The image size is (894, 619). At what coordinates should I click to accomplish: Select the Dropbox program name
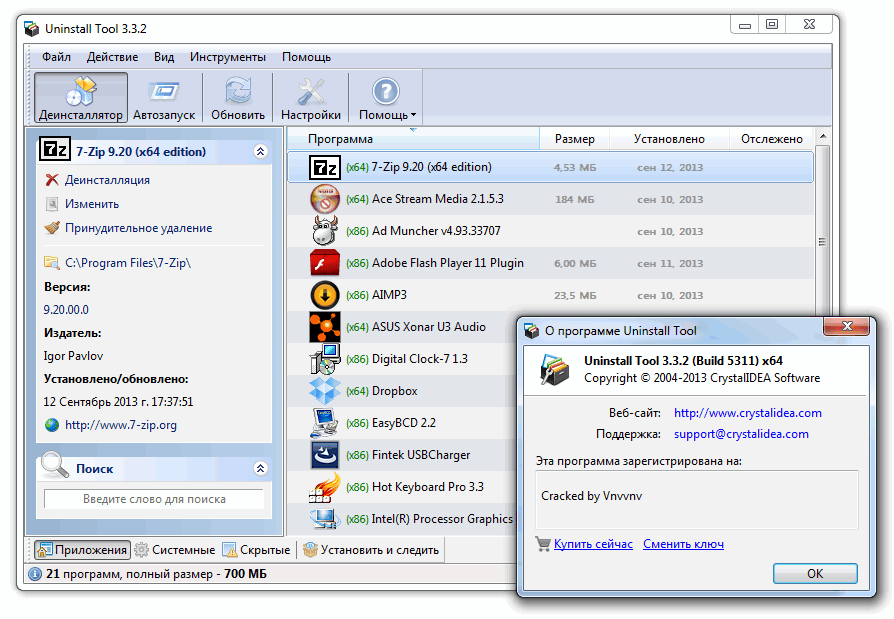coord(395,391)
